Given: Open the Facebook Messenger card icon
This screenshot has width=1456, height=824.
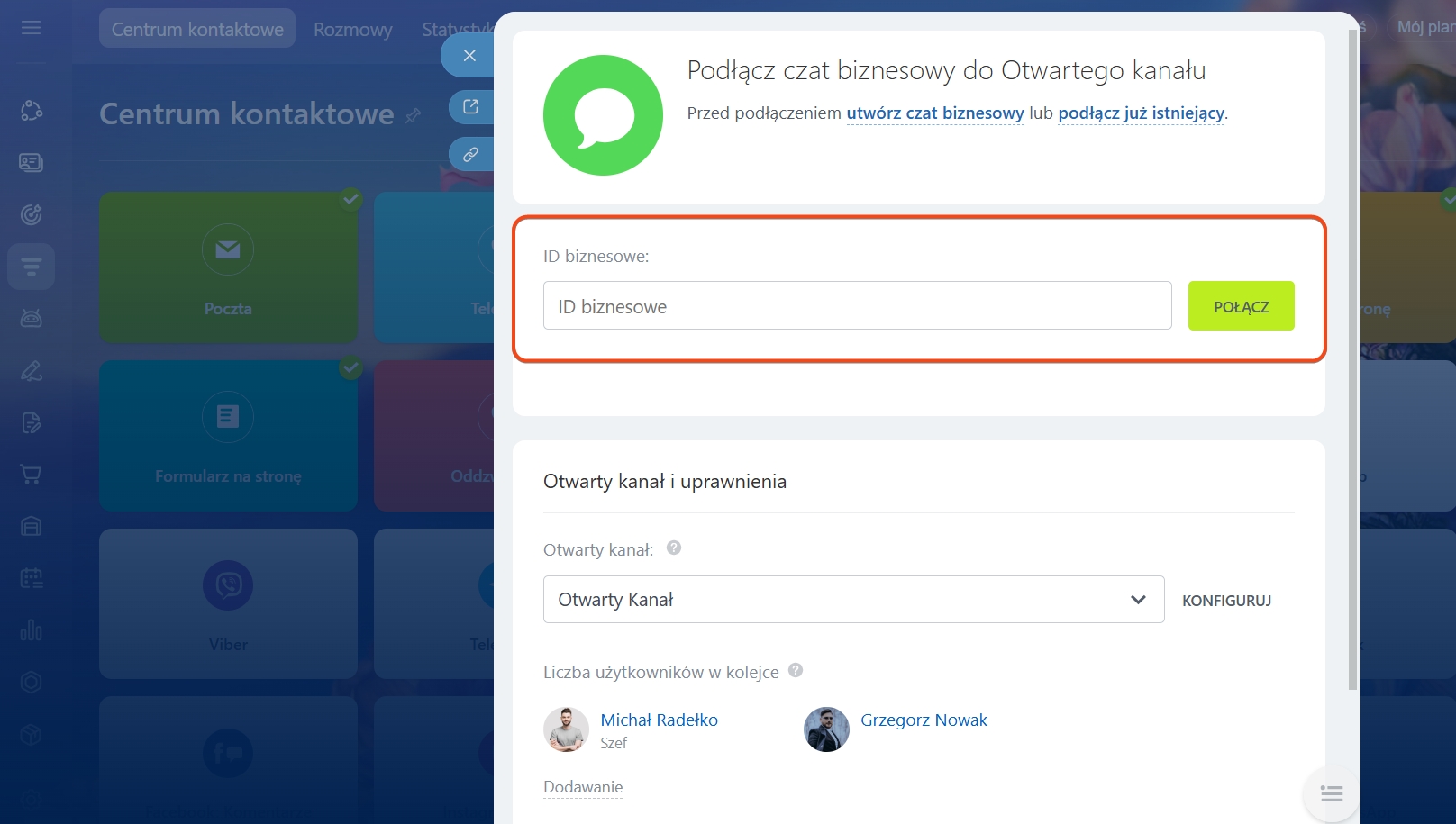Looking at the screenshot, I should pos(228,753).
